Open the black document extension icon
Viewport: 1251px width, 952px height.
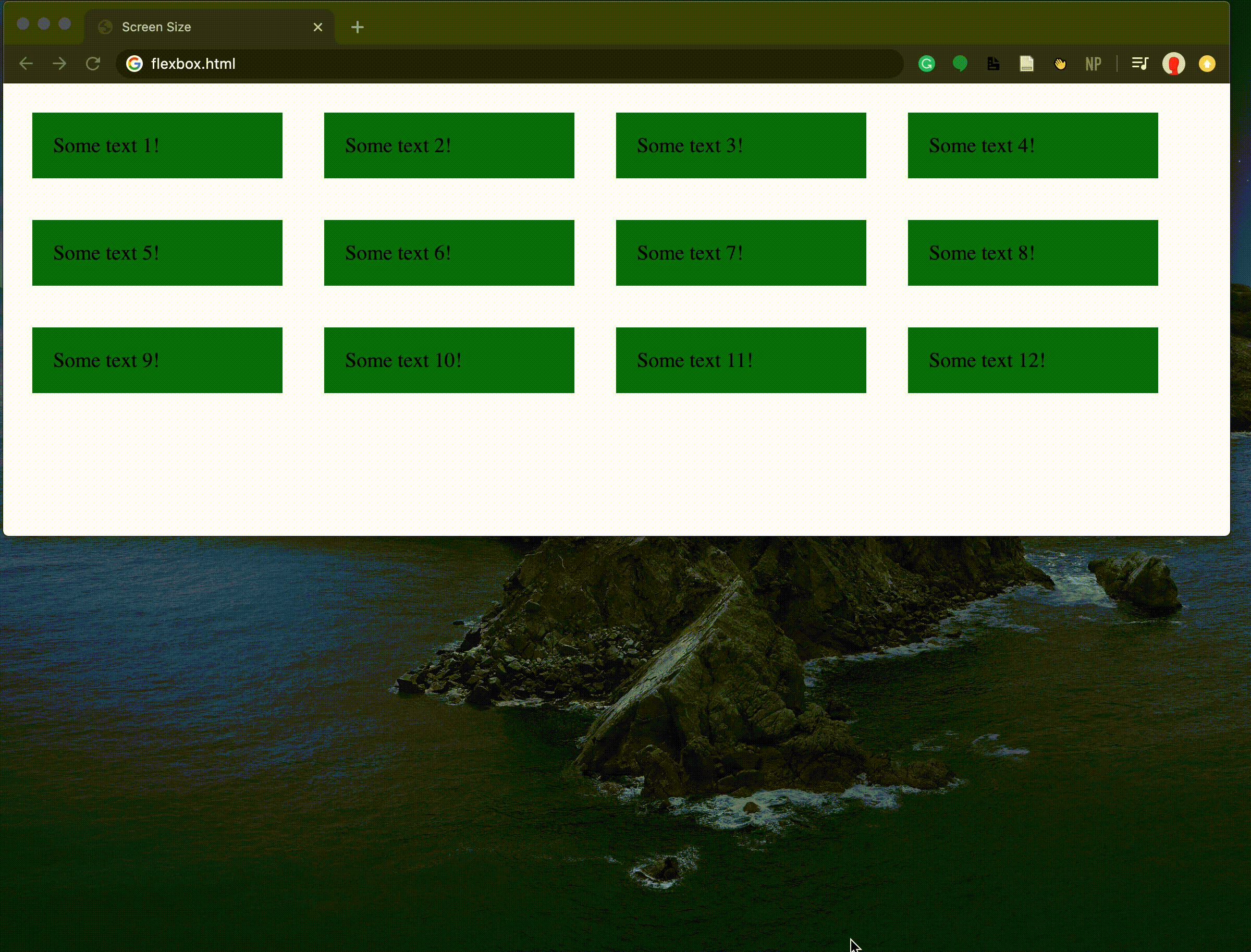[x=994, y=64]
